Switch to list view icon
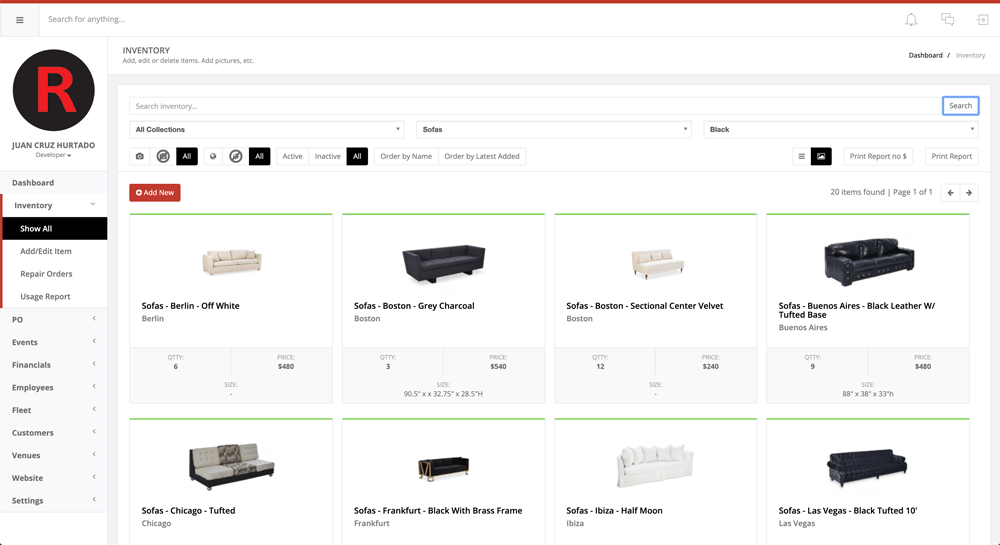The width and height of the screenshot is (1000, 545). click(801, 156)
